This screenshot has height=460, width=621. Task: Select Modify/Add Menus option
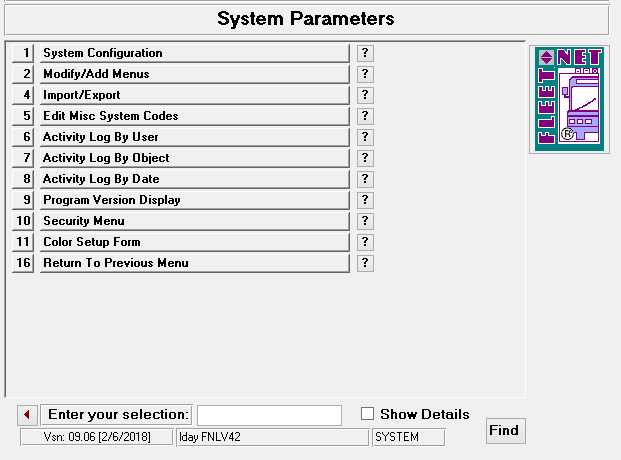(194, 74)
